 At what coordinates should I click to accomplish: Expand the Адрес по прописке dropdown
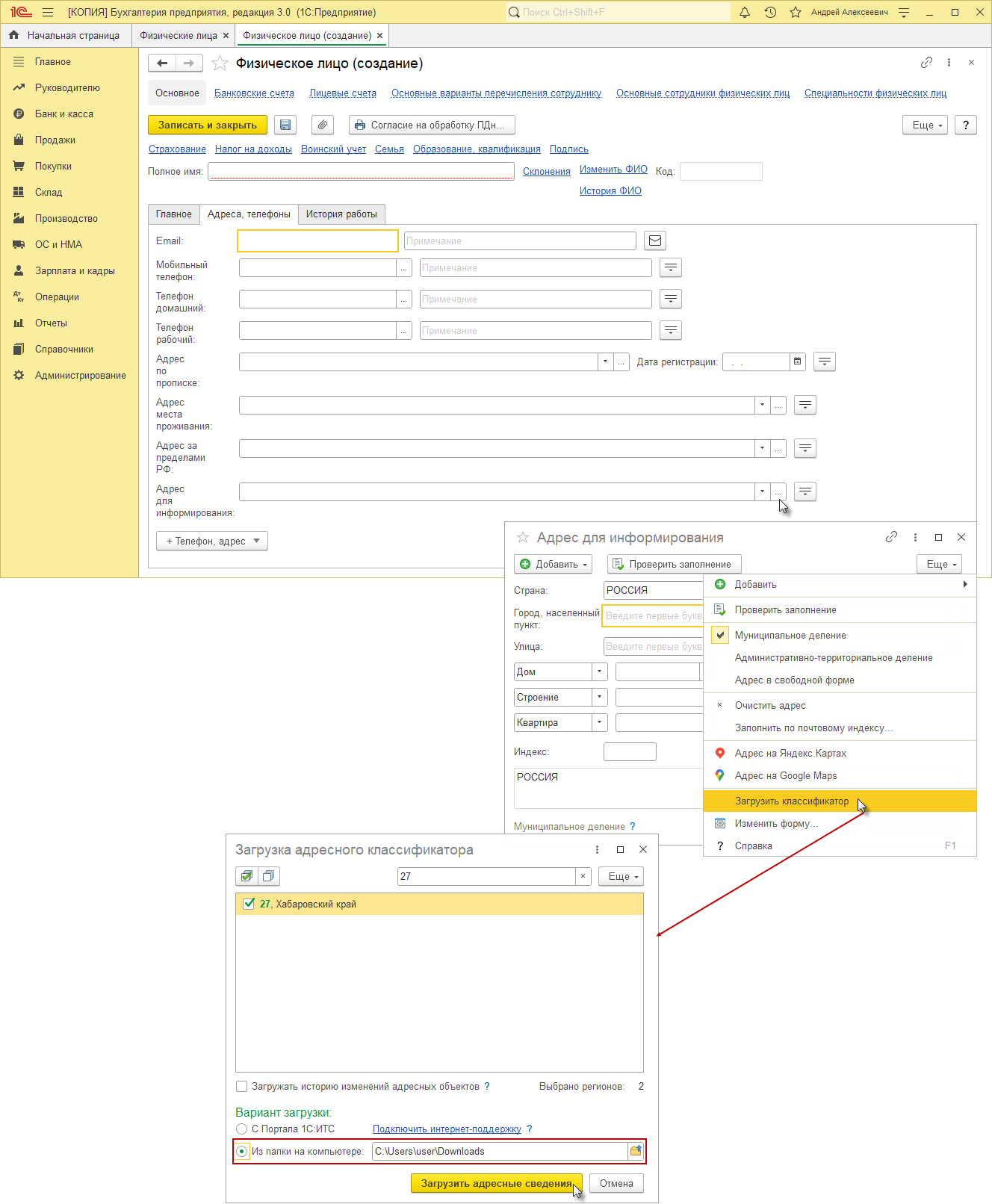[x=605, y=361]
